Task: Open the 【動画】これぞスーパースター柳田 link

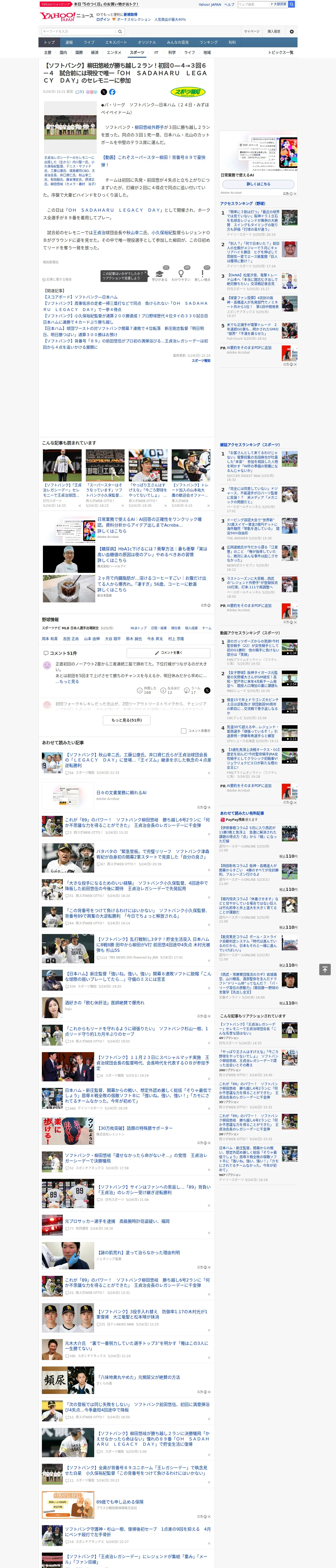Action: (x=153, y=161)
